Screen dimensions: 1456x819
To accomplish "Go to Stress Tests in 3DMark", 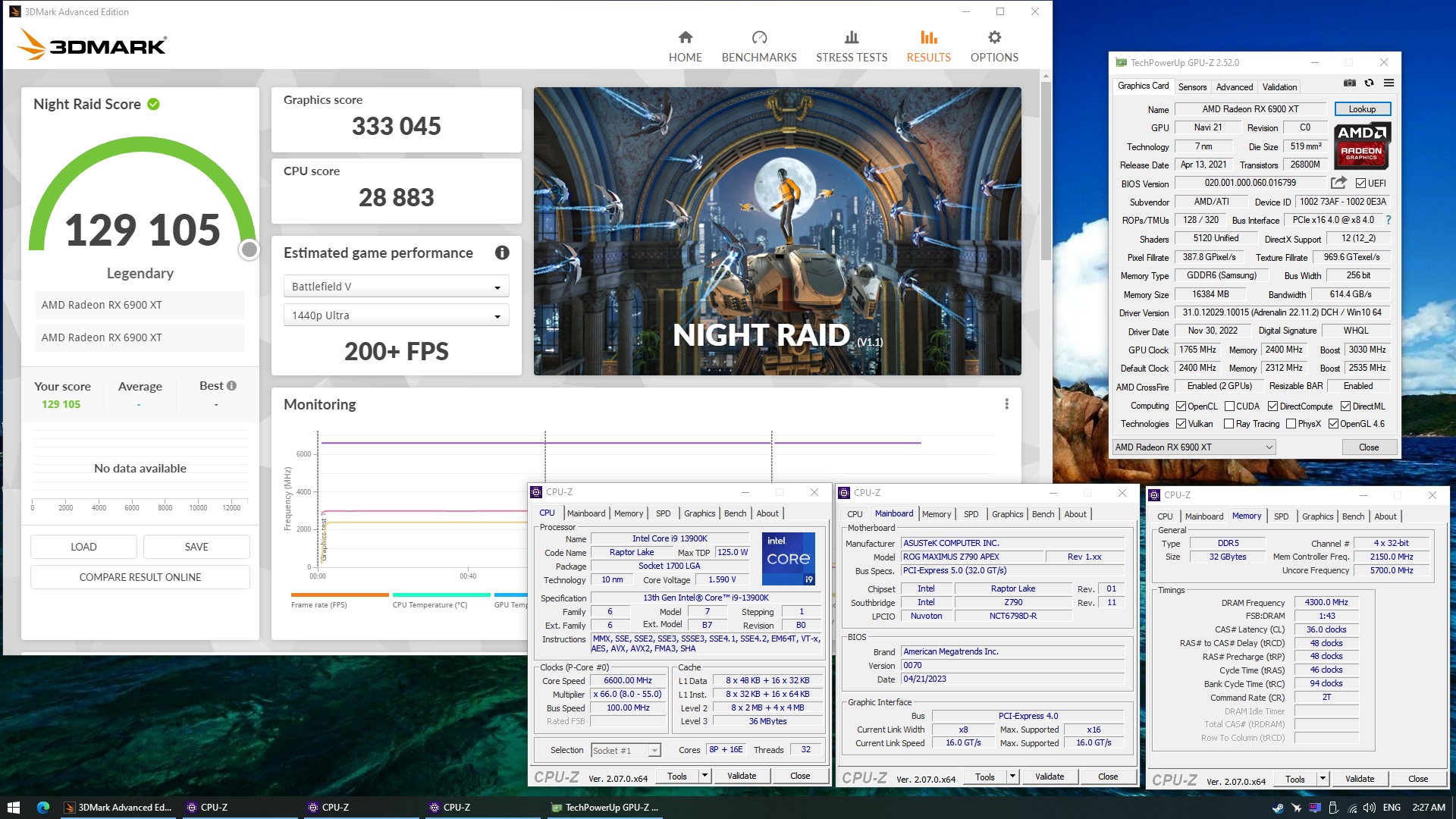I will 852,46.
